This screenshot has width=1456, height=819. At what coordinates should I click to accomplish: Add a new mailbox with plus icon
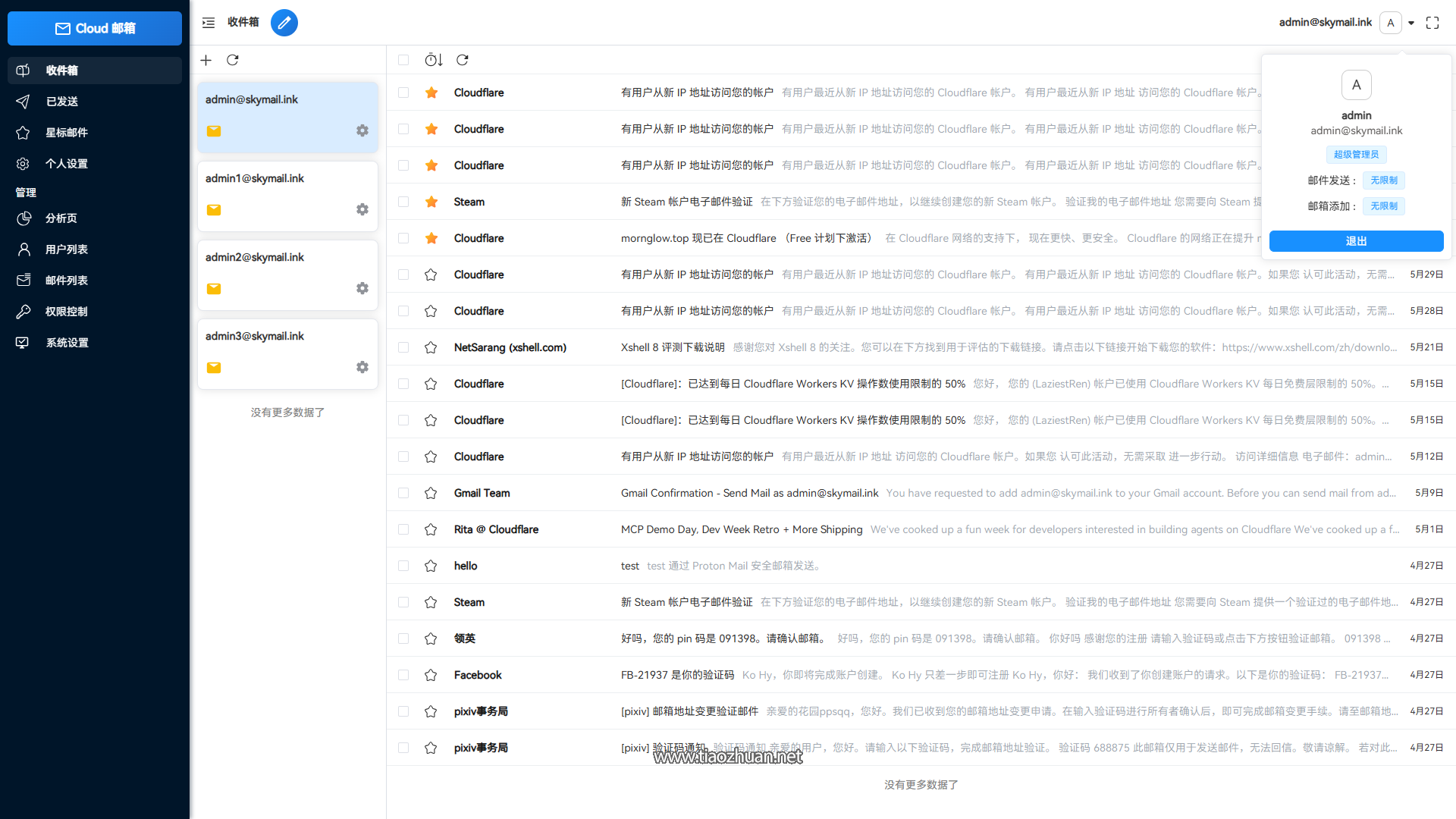[x=206, y=60]
